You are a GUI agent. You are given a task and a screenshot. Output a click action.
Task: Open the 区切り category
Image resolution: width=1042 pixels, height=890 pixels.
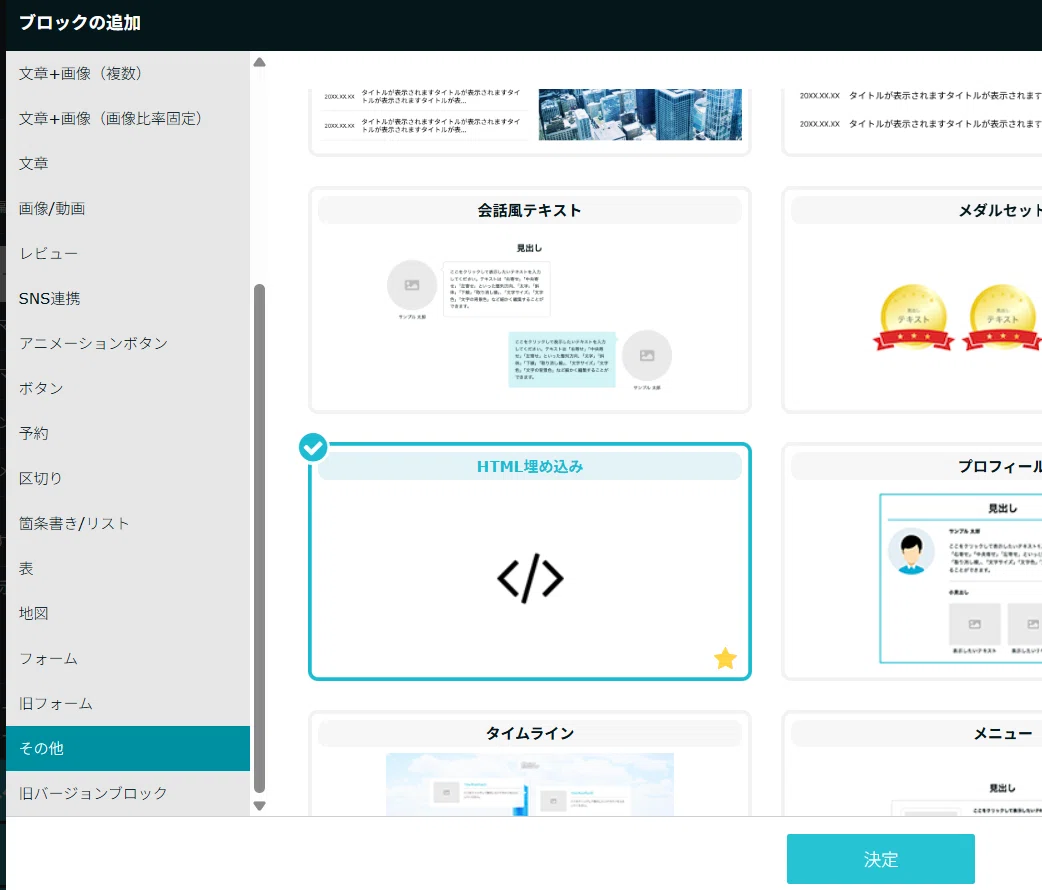pyautogui.click(x=128, y=479)
